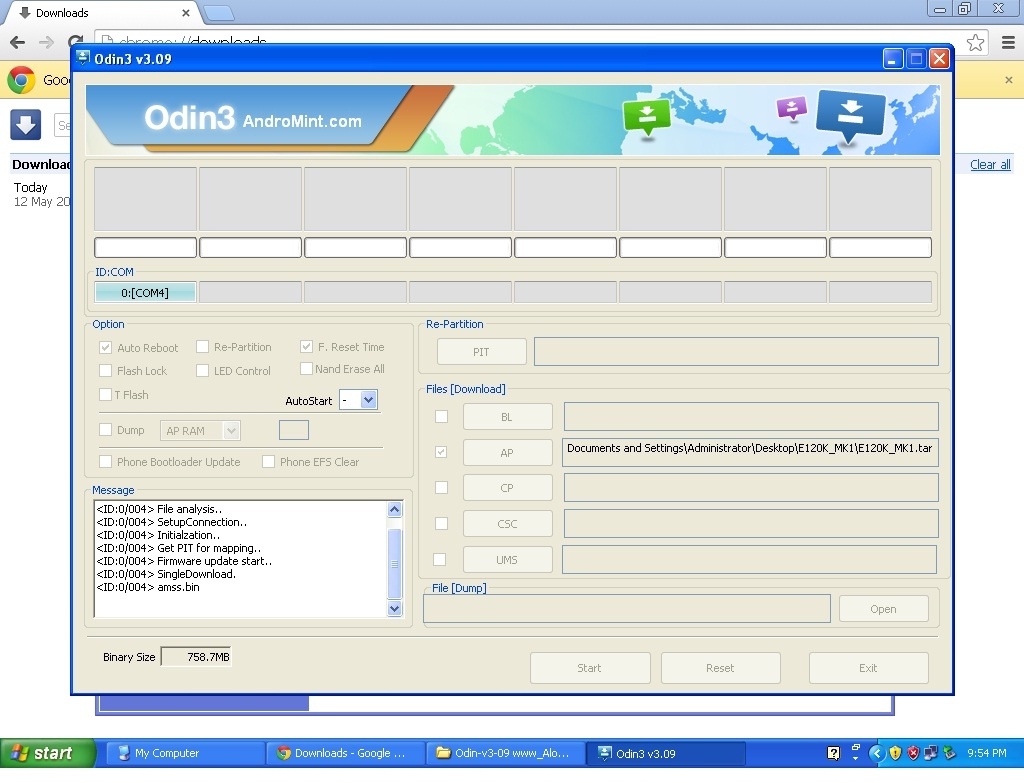Image resolution: width=1024 pixels, height=783 pixels.
Task: Click the Windows Start button
Action: [48, 753]
